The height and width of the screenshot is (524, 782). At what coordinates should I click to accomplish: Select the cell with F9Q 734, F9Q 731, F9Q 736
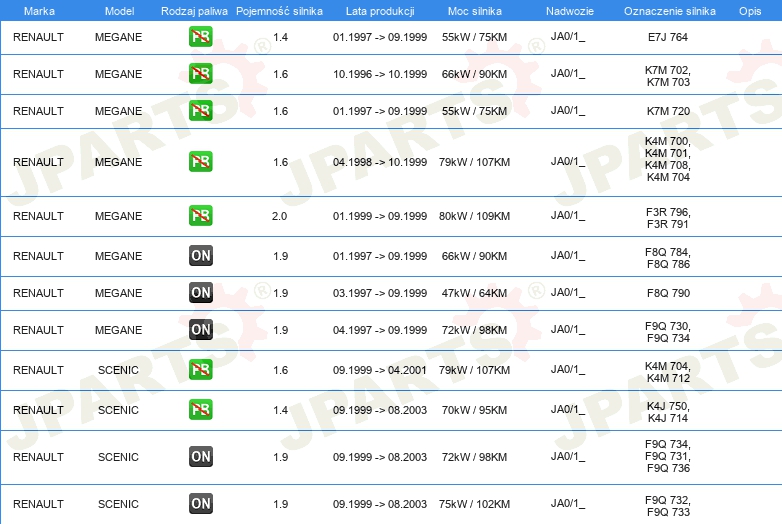pyautogui.click(x=668, y=456)
